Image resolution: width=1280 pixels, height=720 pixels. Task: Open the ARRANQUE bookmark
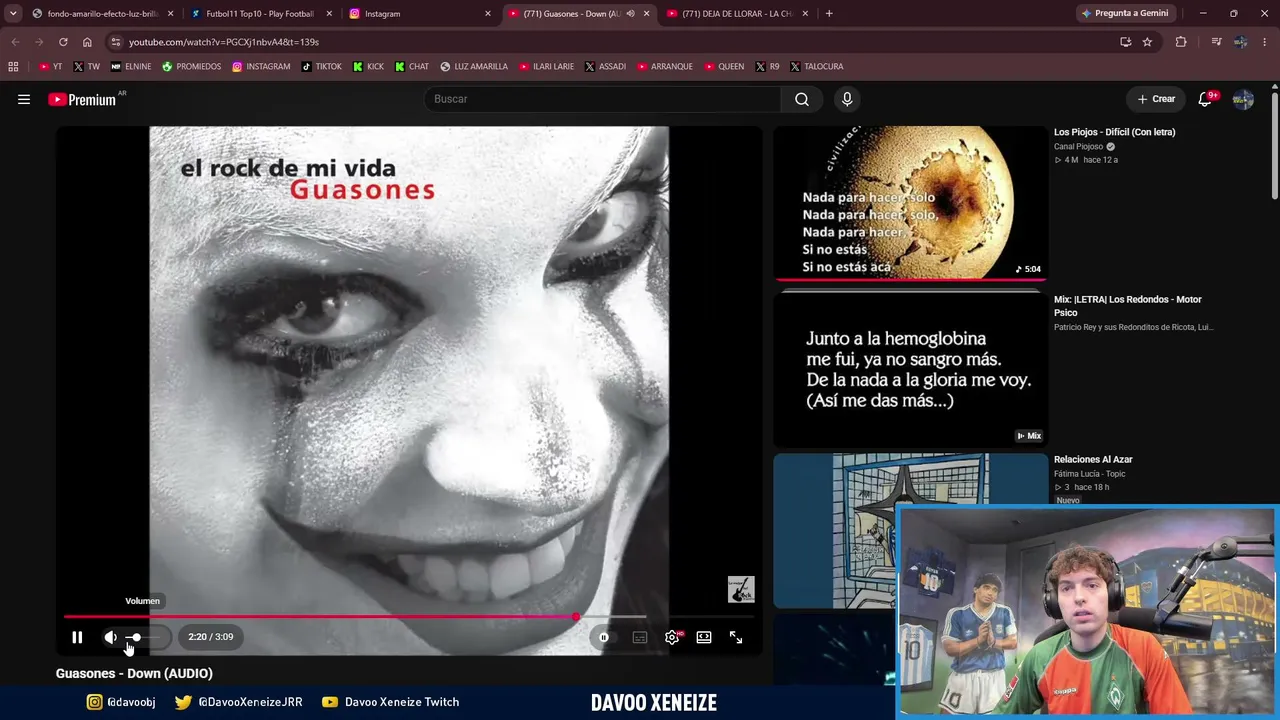[664, 66]
